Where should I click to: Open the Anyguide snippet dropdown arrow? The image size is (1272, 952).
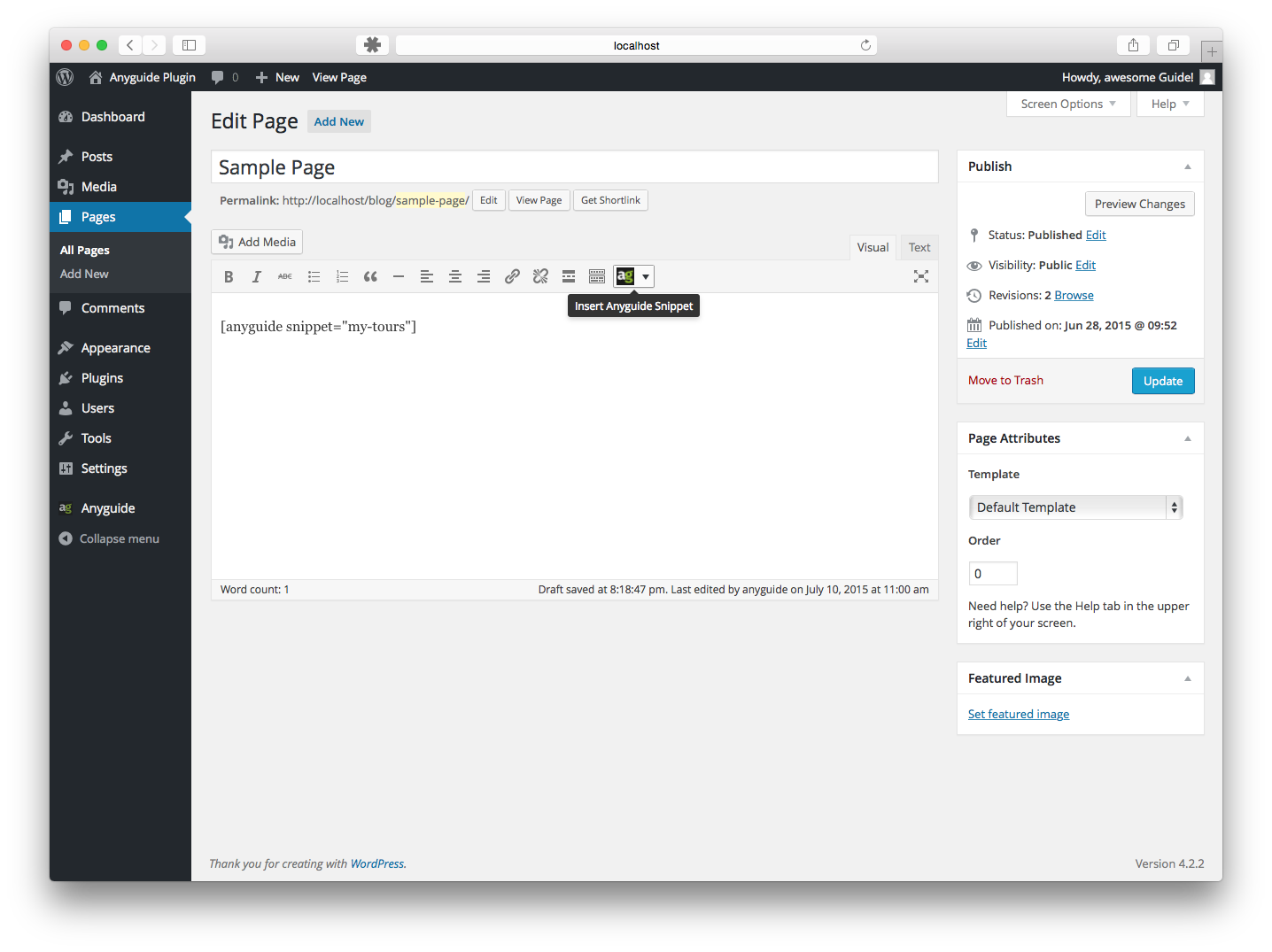click(646, 276)
